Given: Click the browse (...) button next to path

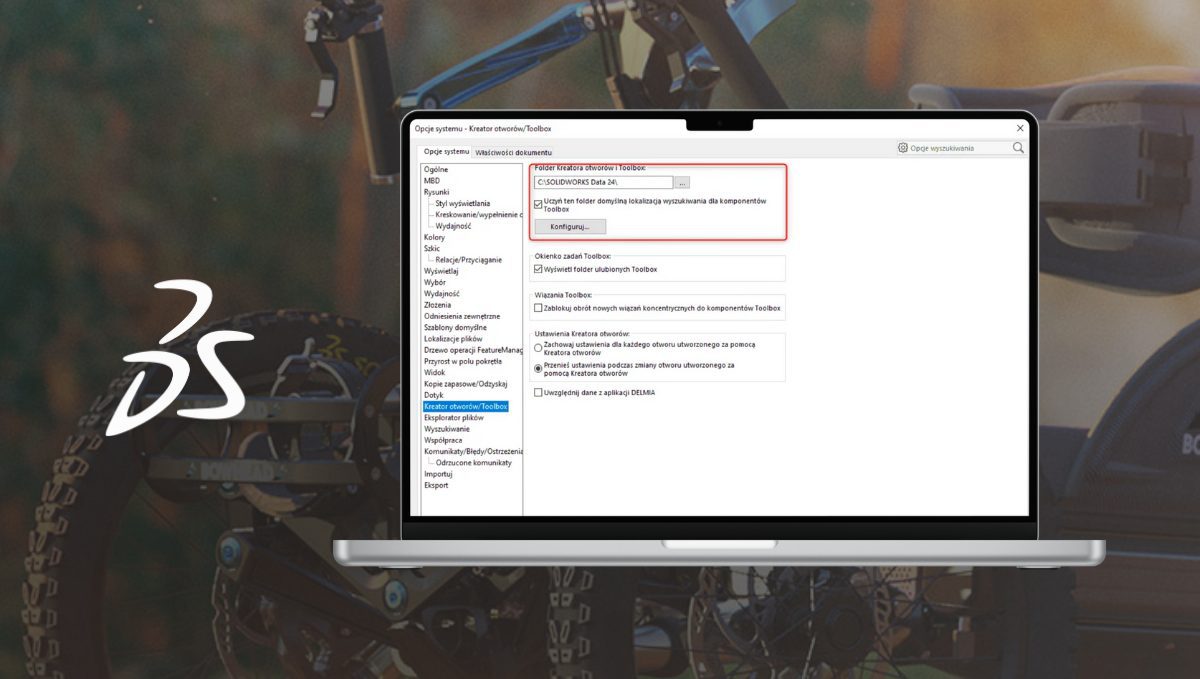Looking at the screenshot, I should tap(682, 183).
